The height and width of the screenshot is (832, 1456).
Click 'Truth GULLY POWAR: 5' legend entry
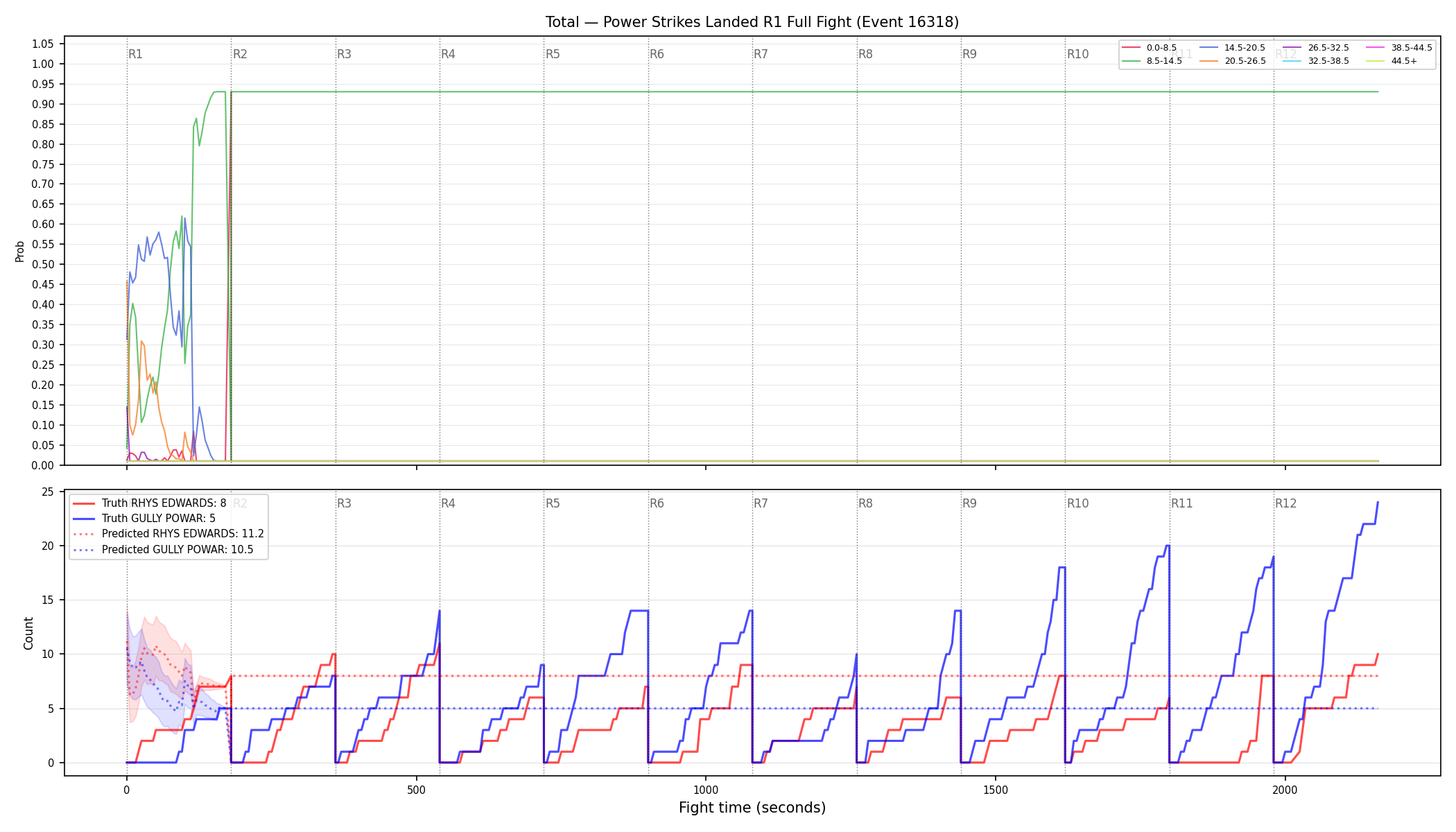tap(144, 519)
